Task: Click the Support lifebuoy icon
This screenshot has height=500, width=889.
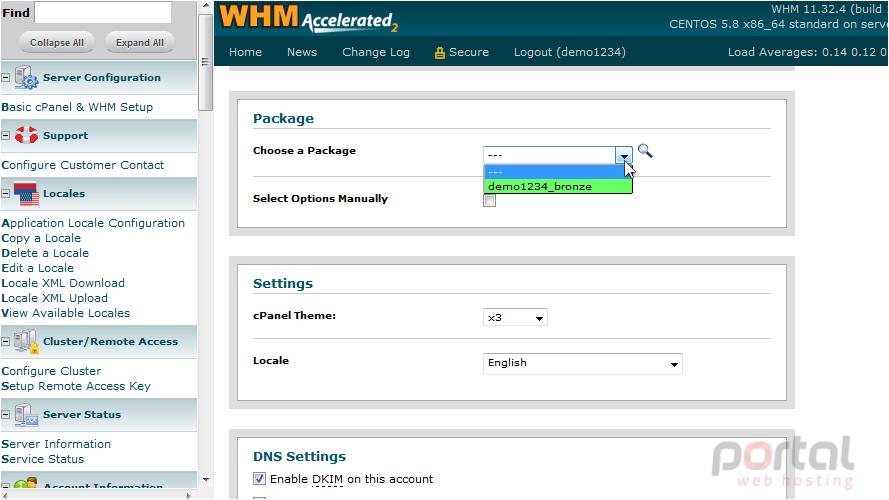Action: (x=26, y=135)
